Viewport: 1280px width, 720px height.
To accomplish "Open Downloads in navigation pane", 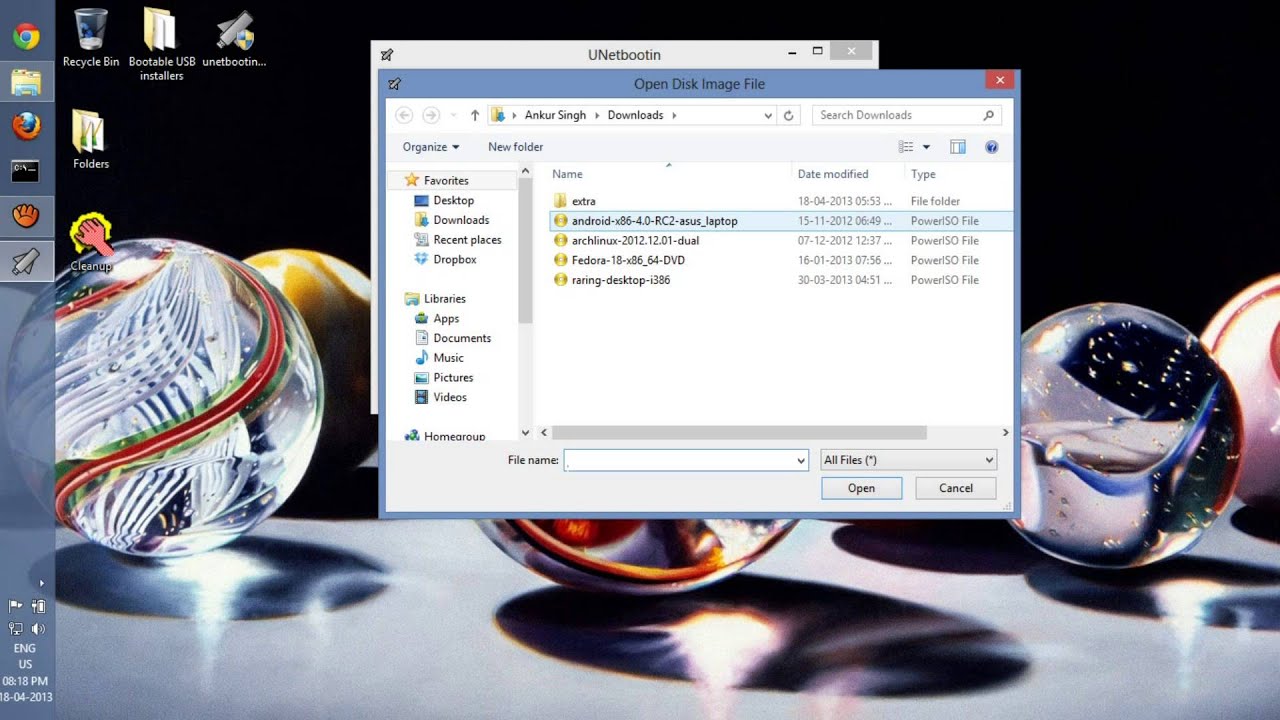I will pos(461,220).
